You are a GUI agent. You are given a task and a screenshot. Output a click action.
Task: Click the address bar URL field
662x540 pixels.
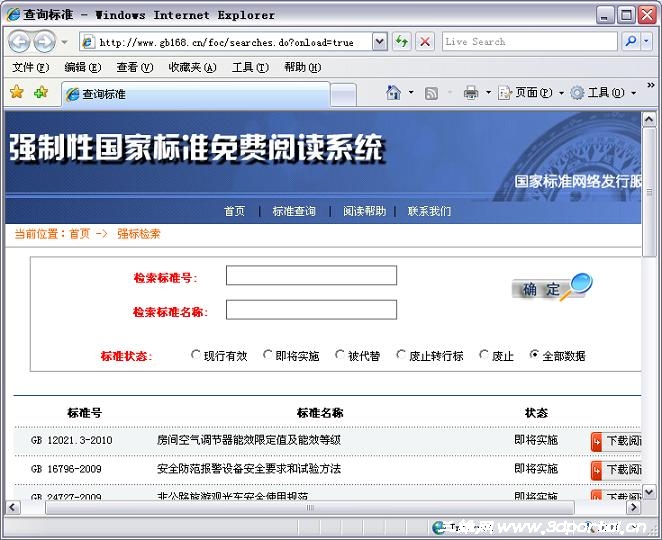[x=227, y=42]
